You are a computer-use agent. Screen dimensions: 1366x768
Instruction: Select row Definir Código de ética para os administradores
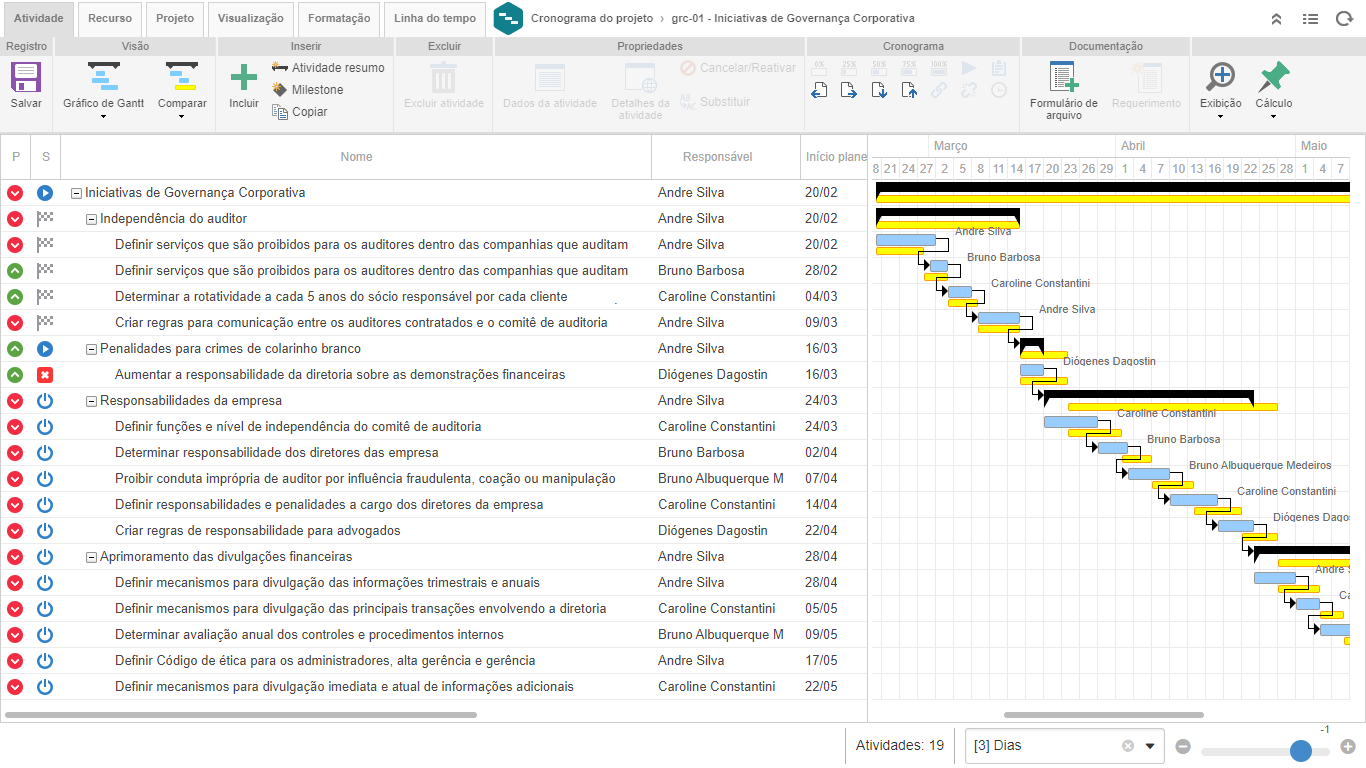tap(434, 661)
